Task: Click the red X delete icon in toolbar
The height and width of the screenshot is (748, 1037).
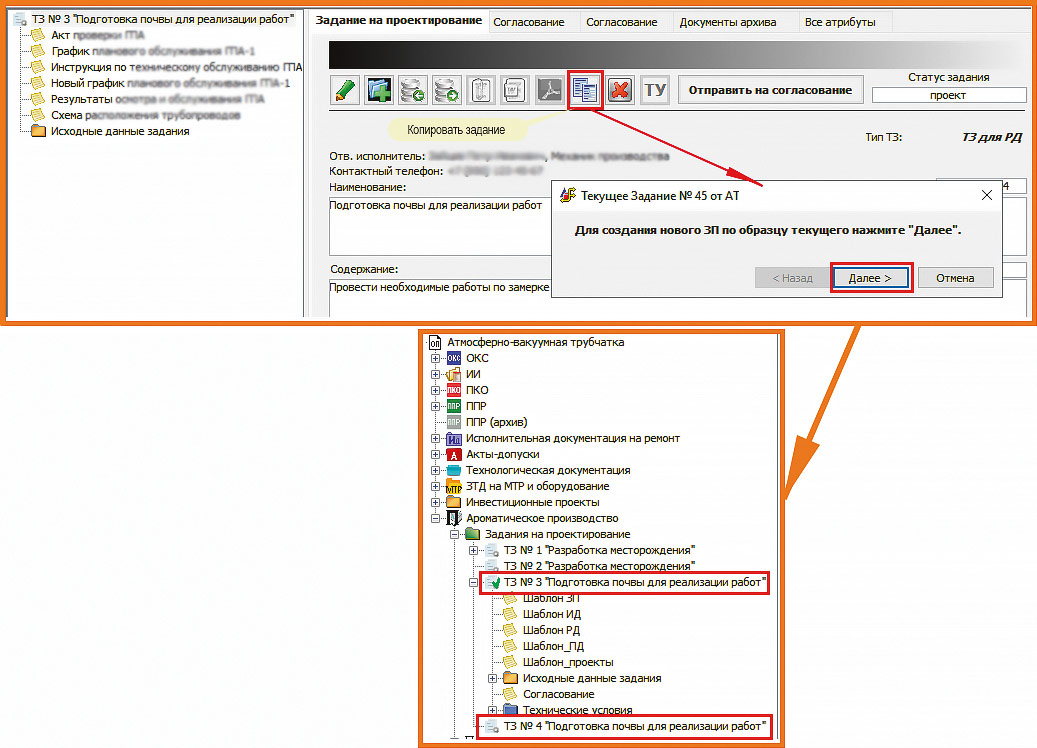Action: (x=620, y=90)
